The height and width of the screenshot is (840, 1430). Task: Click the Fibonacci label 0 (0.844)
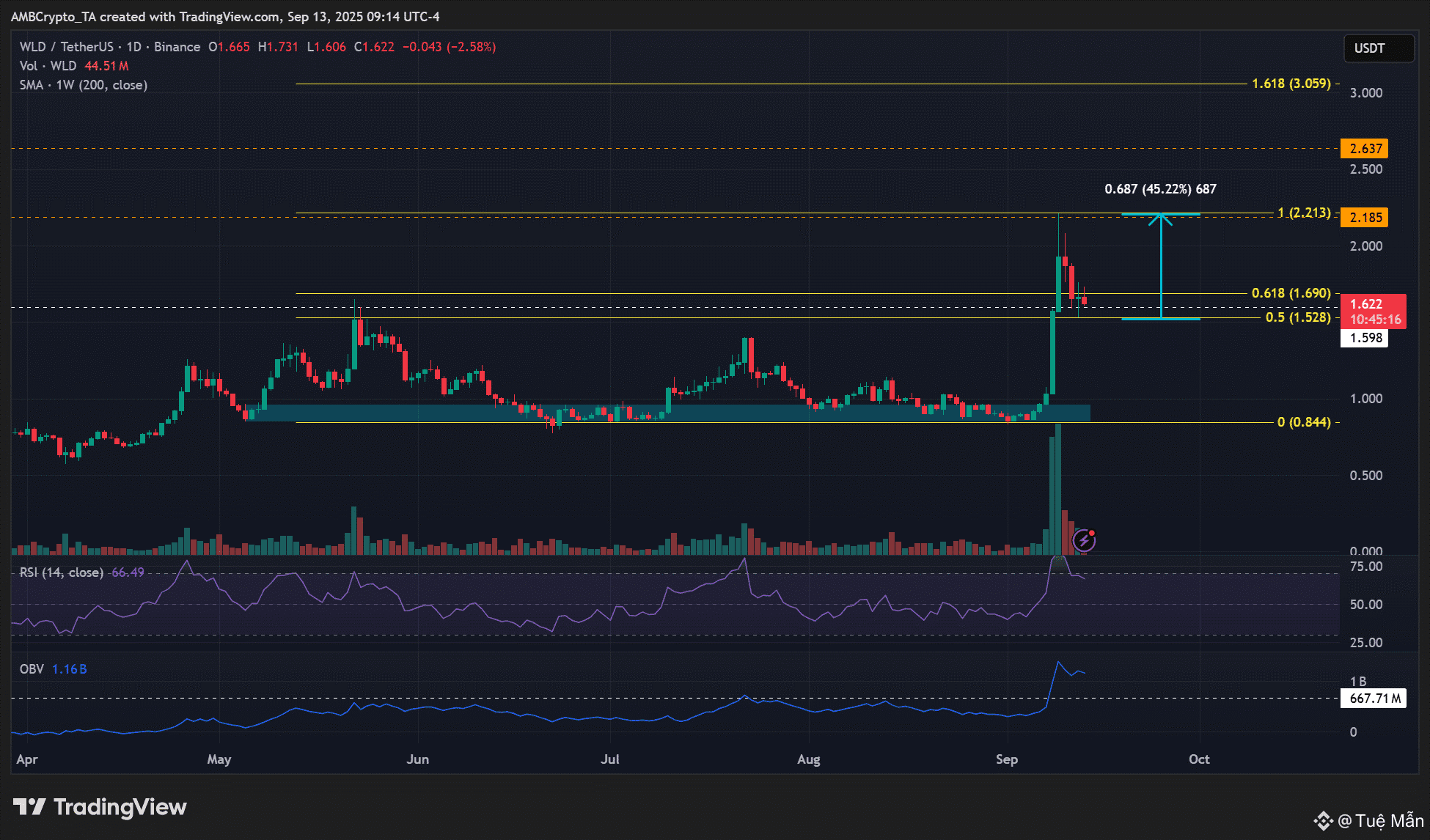coord(1304,422)
